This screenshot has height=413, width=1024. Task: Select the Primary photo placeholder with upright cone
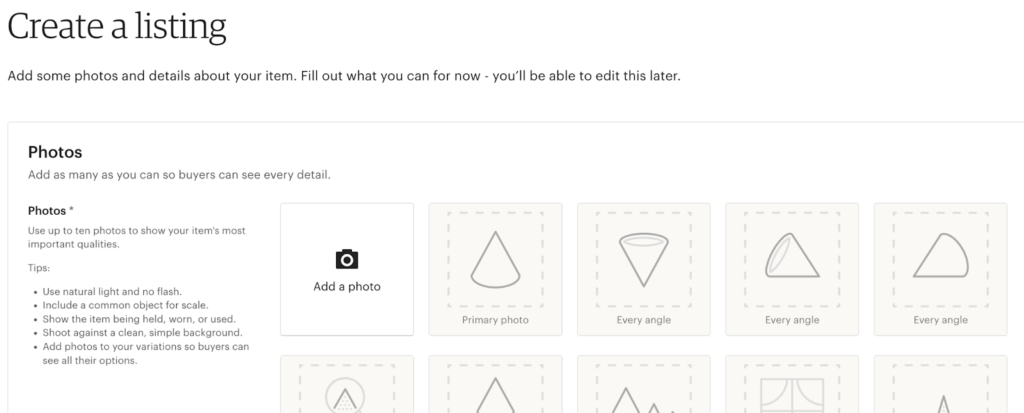[495, 269]
